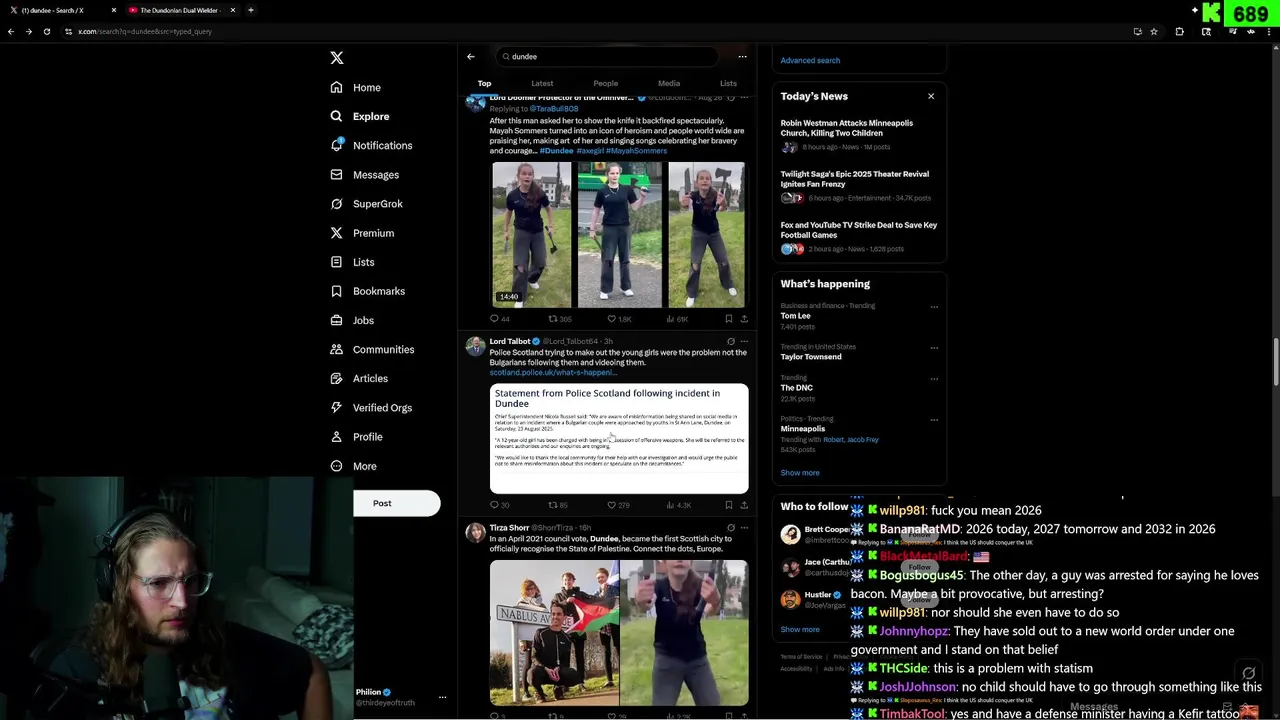Share the Lord Talbot post
Screen dimensions: 1280x720
744,505
